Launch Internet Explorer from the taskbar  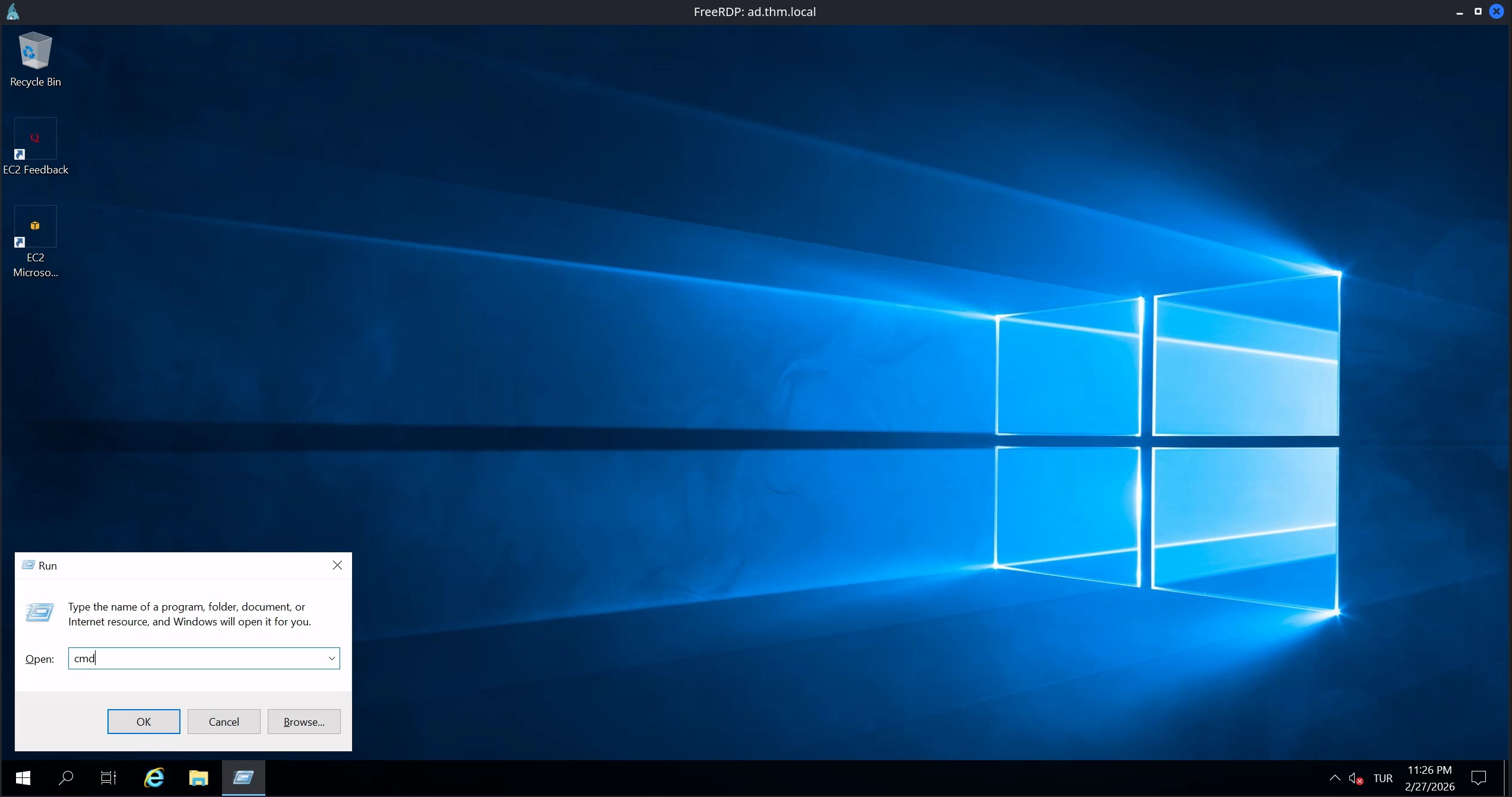(x=154, y=778)
